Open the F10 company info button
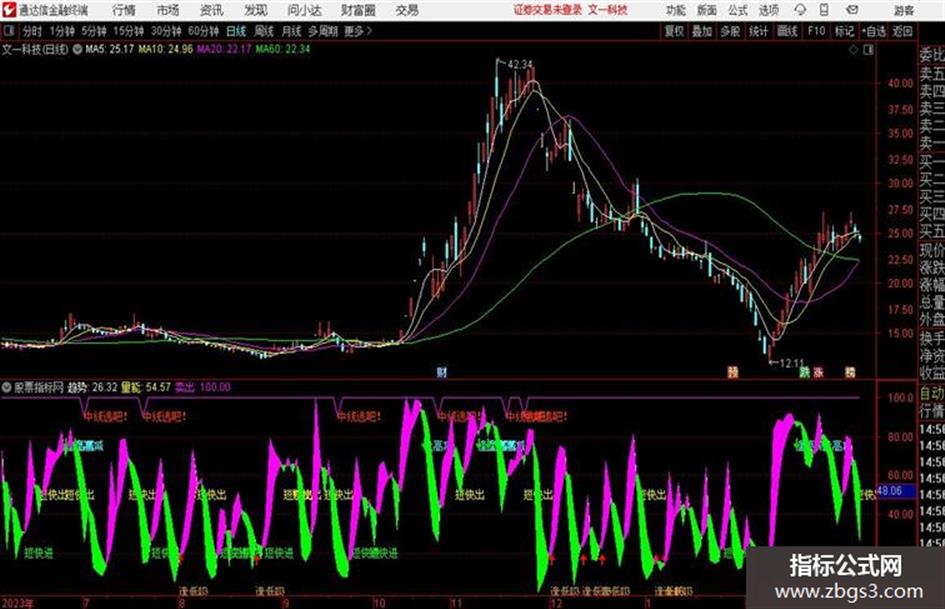 [x=816, y=31]
